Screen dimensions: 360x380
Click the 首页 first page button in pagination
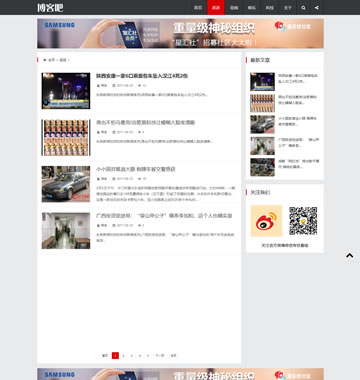tap(105, 356)
